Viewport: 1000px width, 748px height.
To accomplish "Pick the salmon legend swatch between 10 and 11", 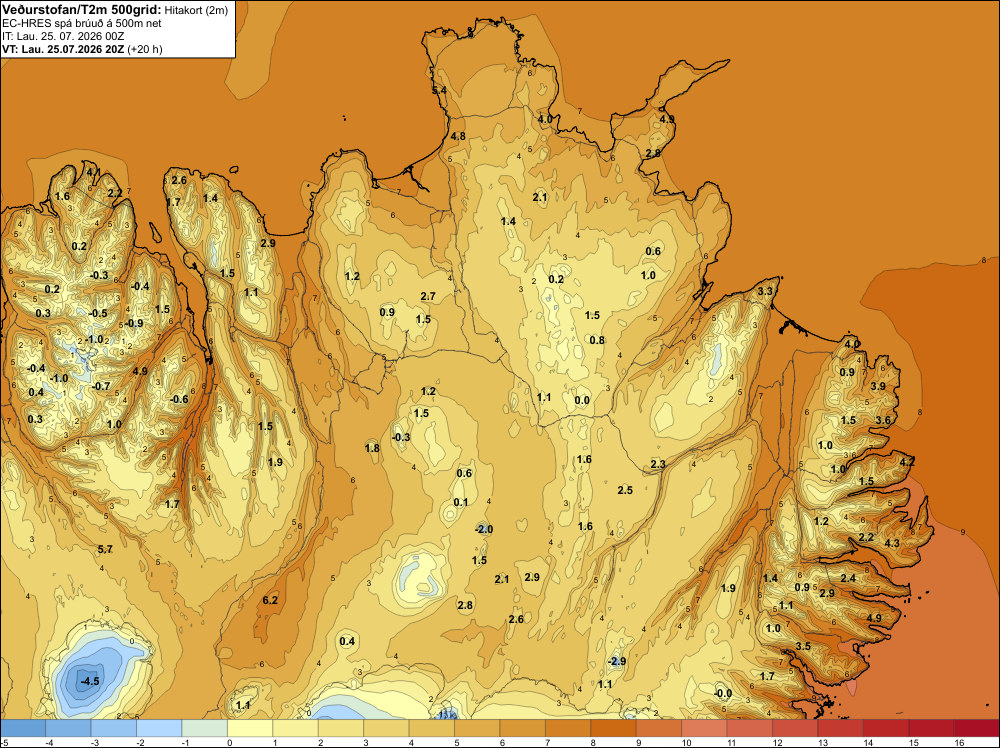I will coord(704,728).
